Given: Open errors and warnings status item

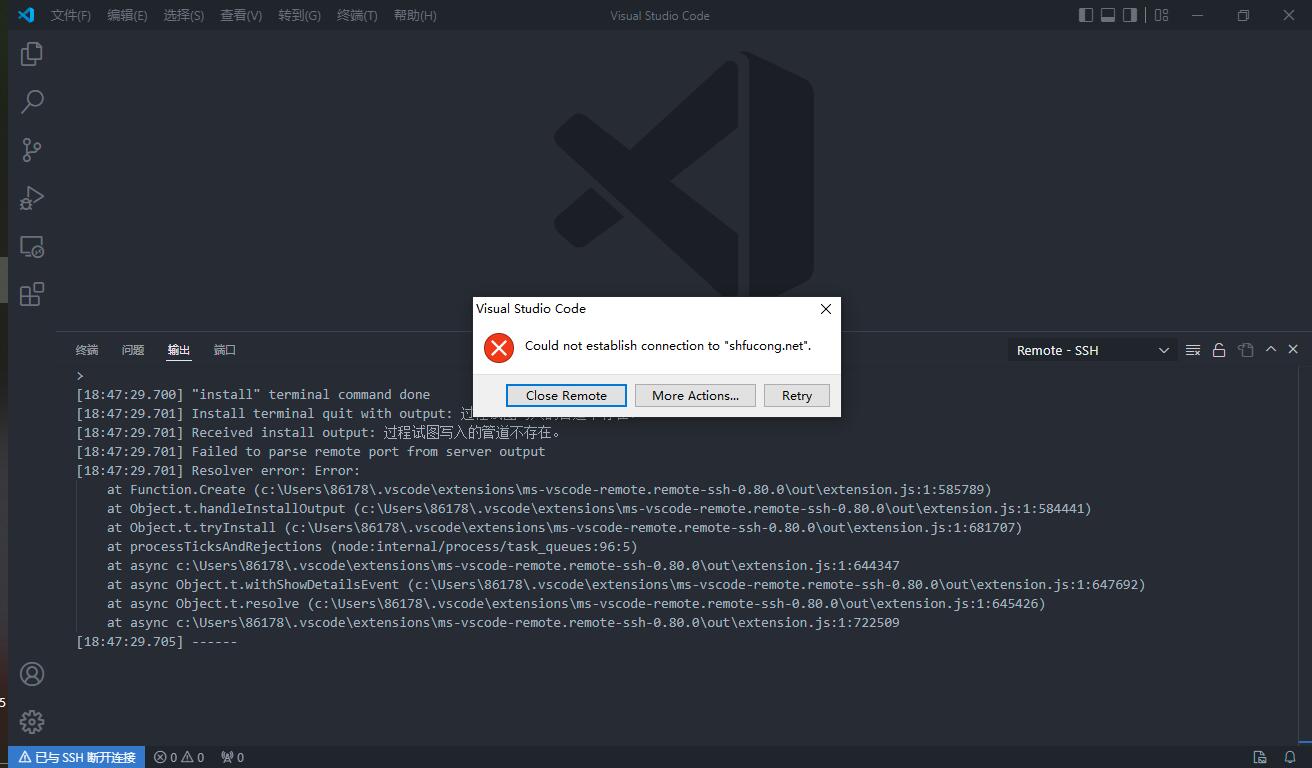Looking at the screenshot, I should point(179,757).
